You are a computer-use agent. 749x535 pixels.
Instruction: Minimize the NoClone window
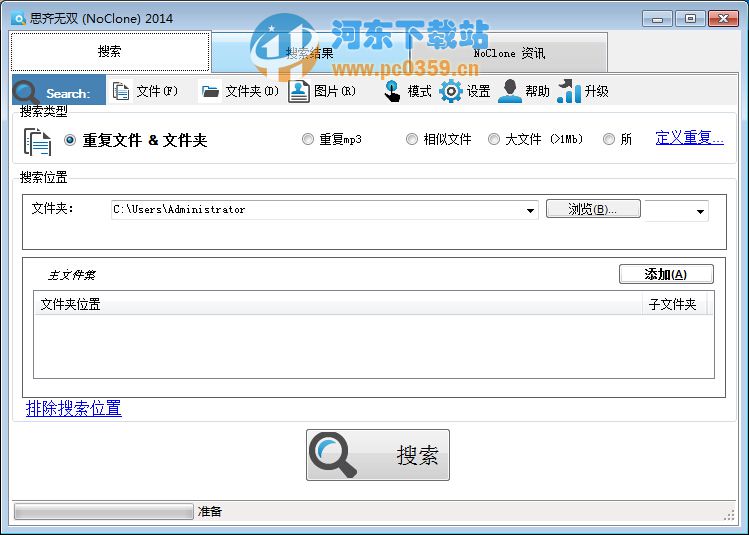click(658, 19)
